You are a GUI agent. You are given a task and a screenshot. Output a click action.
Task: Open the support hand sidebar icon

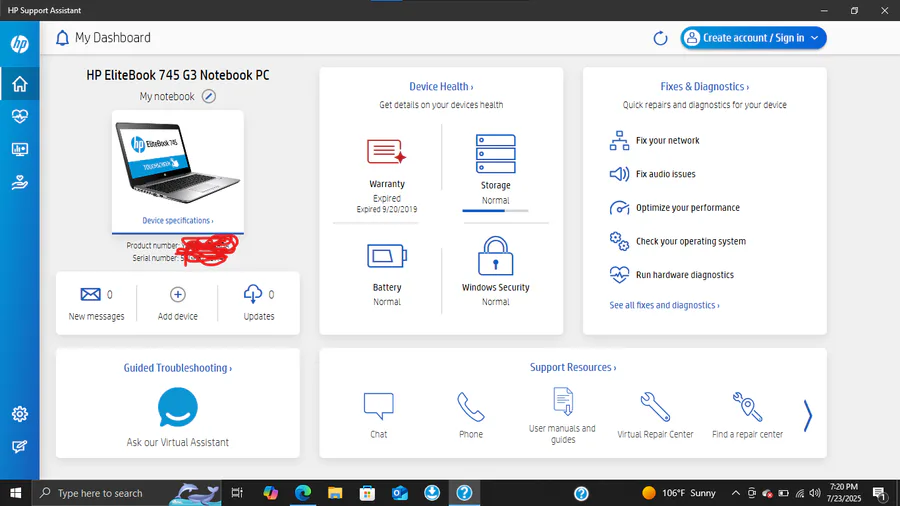[20, 183]
